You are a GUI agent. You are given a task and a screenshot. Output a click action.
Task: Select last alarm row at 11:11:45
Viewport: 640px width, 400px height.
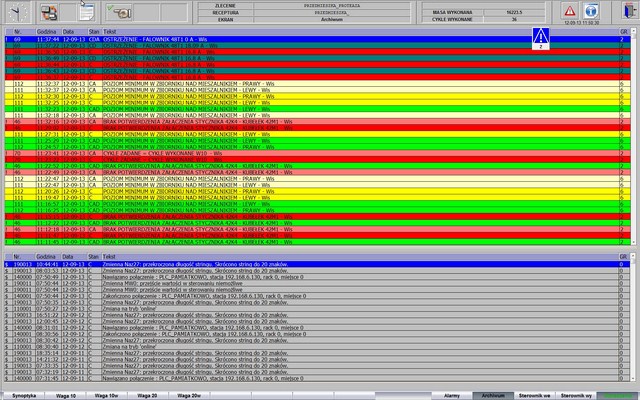point(318,242)
